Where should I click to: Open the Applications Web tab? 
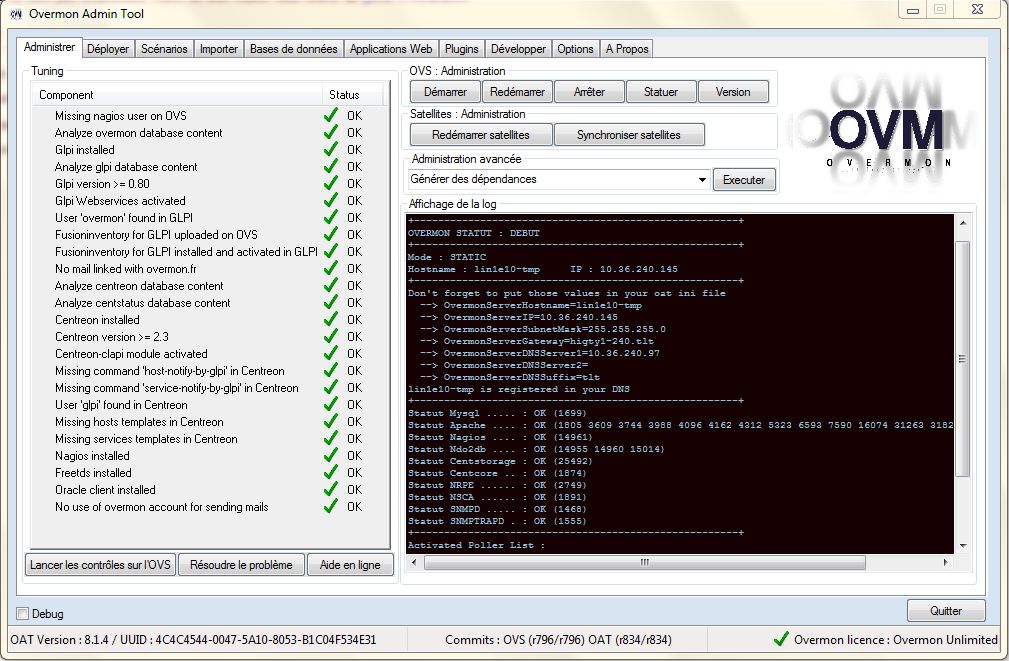tap(391, 49)
